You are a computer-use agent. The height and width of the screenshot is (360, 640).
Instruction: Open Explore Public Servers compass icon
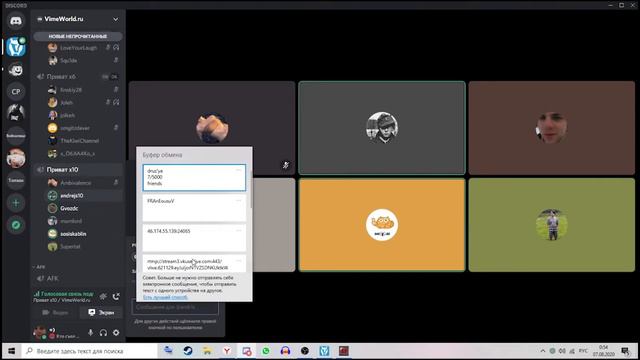click(x=16, y=225)
